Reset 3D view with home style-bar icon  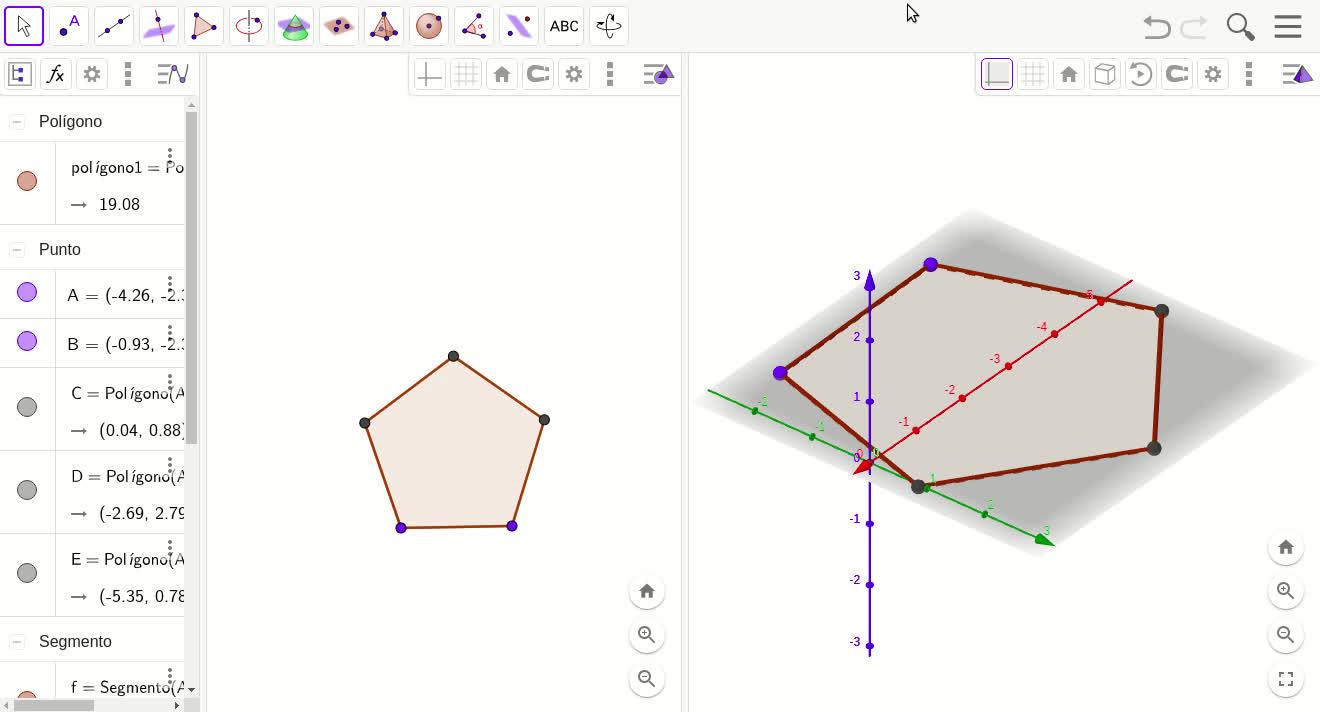[1069, 74]
